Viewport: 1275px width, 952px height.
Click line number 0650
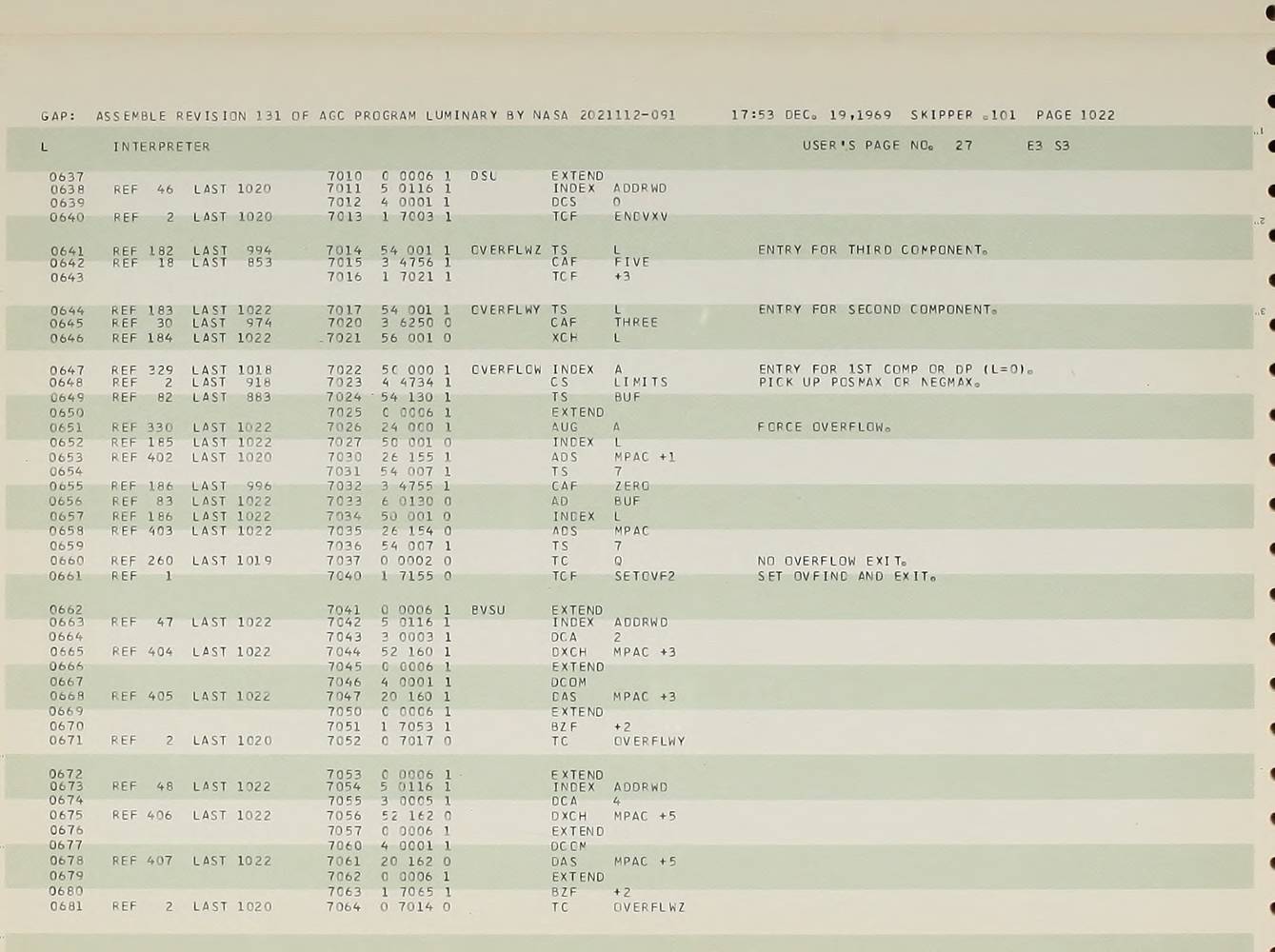(x=67, y=412)
